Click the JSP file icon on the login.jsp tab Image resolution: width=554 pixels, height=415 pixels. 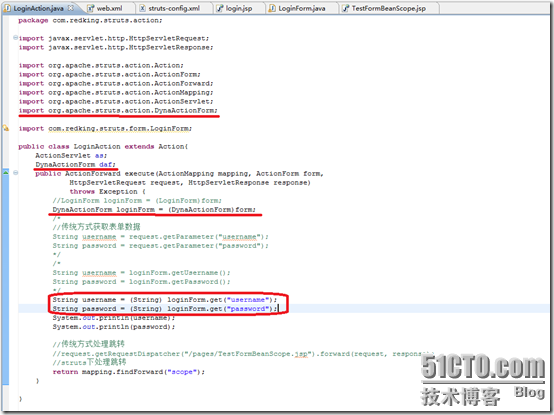pyautogui.click(x=220, y=8)
